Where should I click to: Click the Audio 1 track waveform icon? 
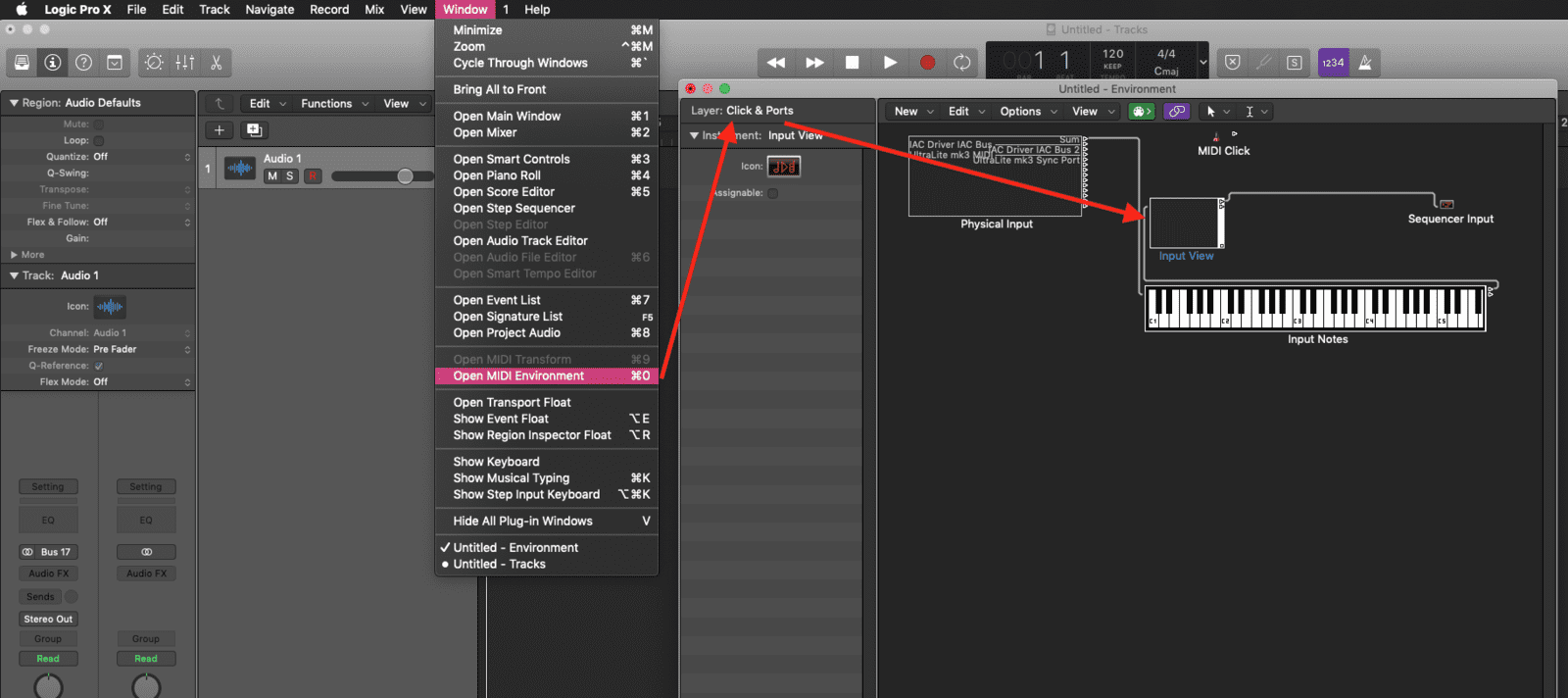pyautogui.click(x=240, y=168)
